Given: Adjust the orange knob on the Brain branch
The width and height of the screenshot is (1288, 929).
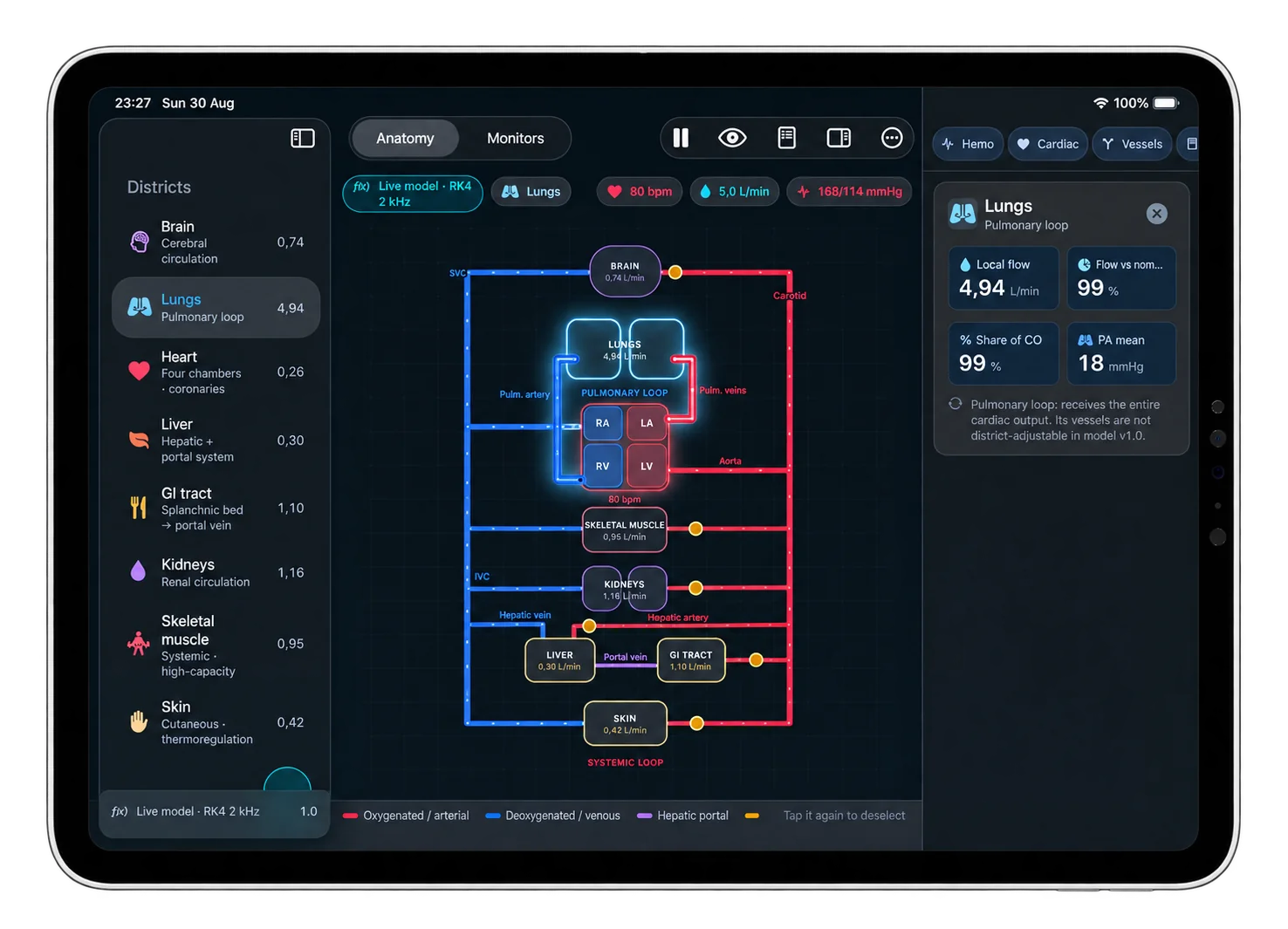Looking at the screenshot, I should [675, 272].
